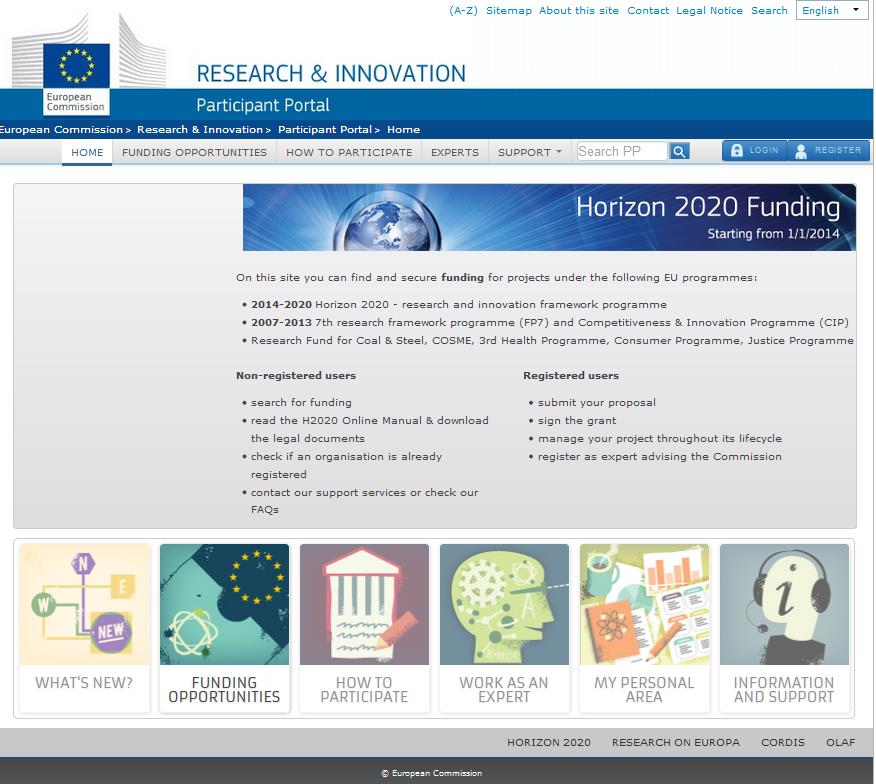876x784 pixels.
Task: Select the Home tab
Action: pos(87,153)
